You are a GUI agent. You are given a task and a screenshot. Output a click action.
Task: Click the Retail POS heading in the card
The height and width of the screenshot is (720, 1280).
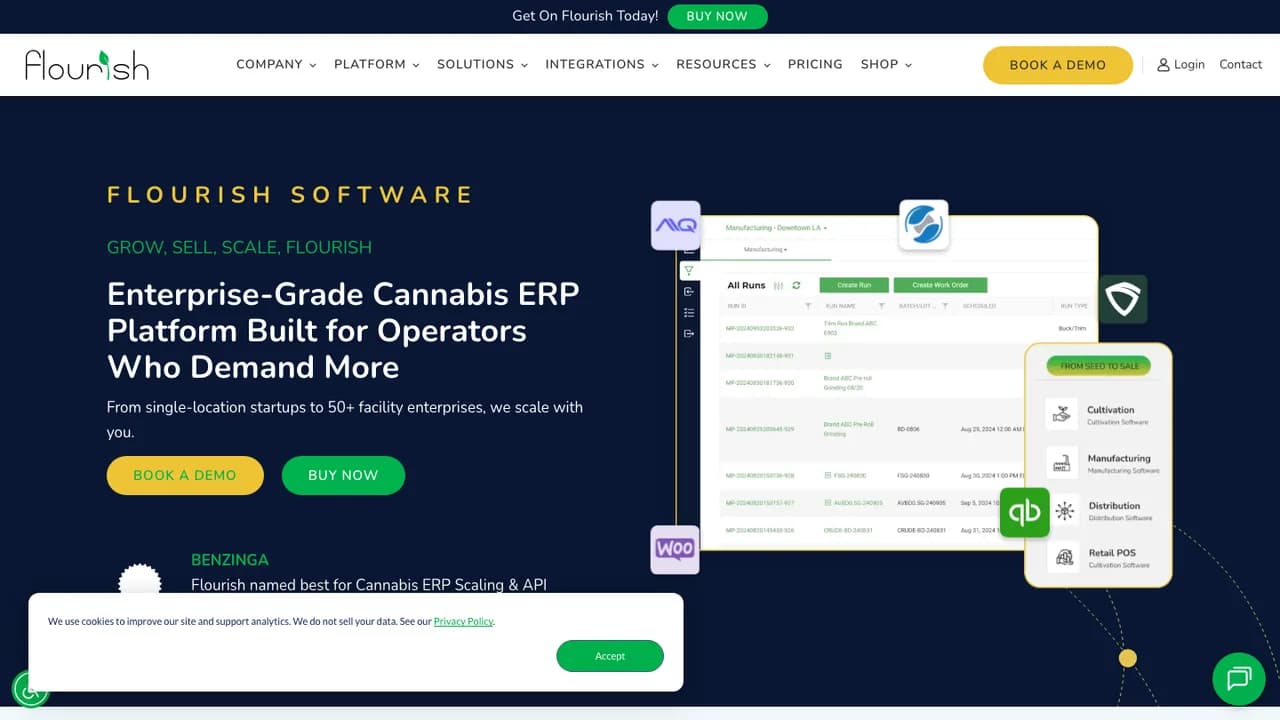click(1112, 553)
